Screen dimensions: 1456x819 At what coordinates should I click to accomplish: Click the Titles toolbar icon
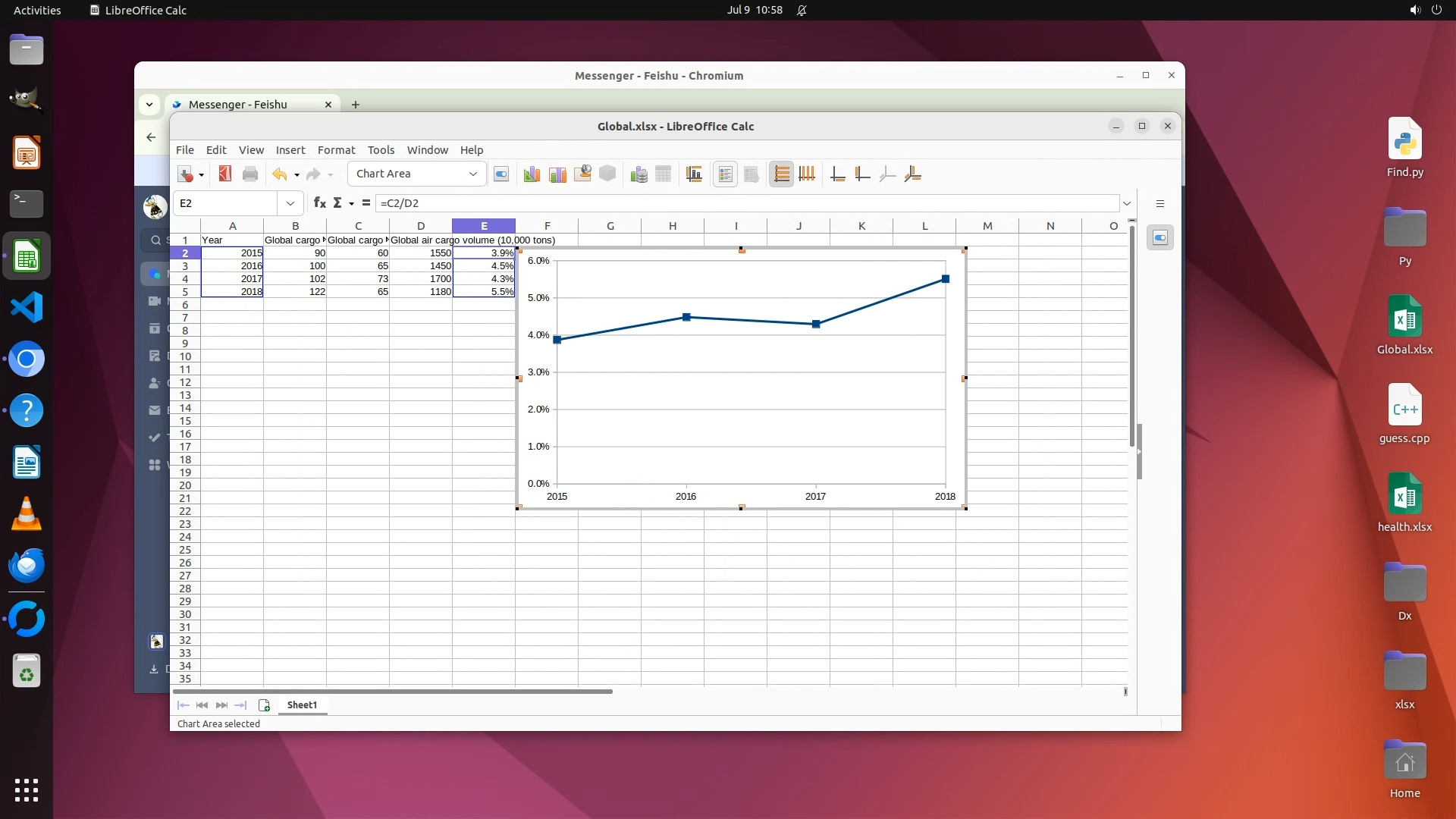(694, 174)
